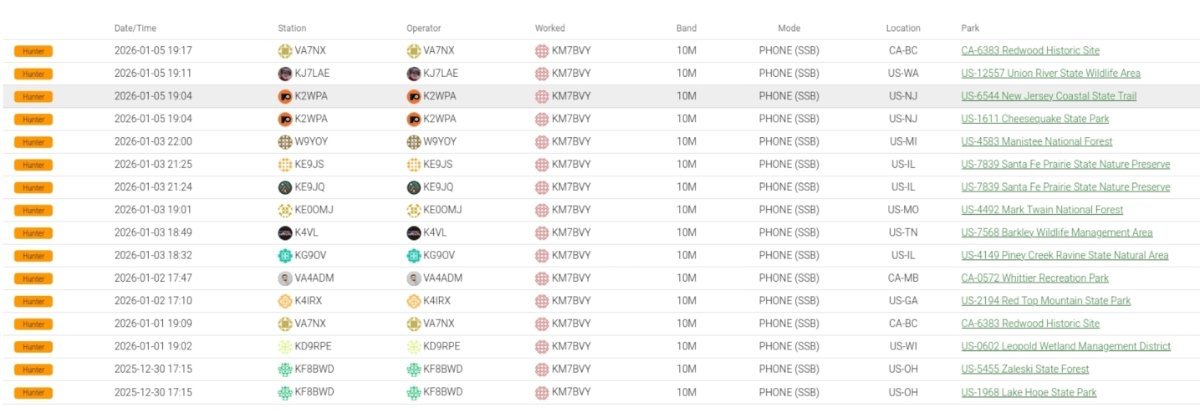1200x418 pixels.
Task: Click W9YOY operator avatar icon
Action: pyautogui.click(x=414, y=142)
